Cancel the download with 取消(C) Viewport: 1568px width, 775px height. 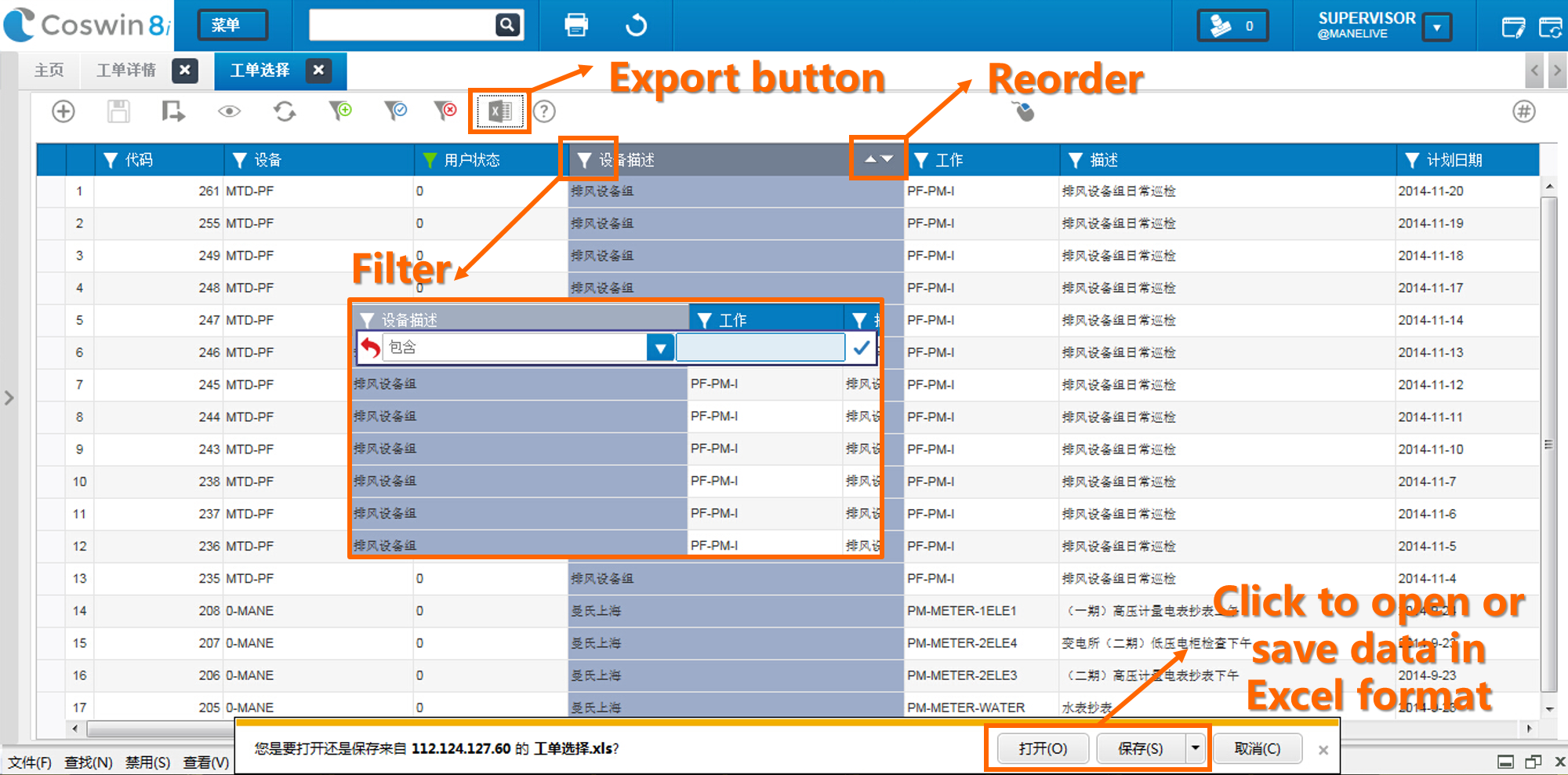pyautogui.click(x=1258, y=748)
